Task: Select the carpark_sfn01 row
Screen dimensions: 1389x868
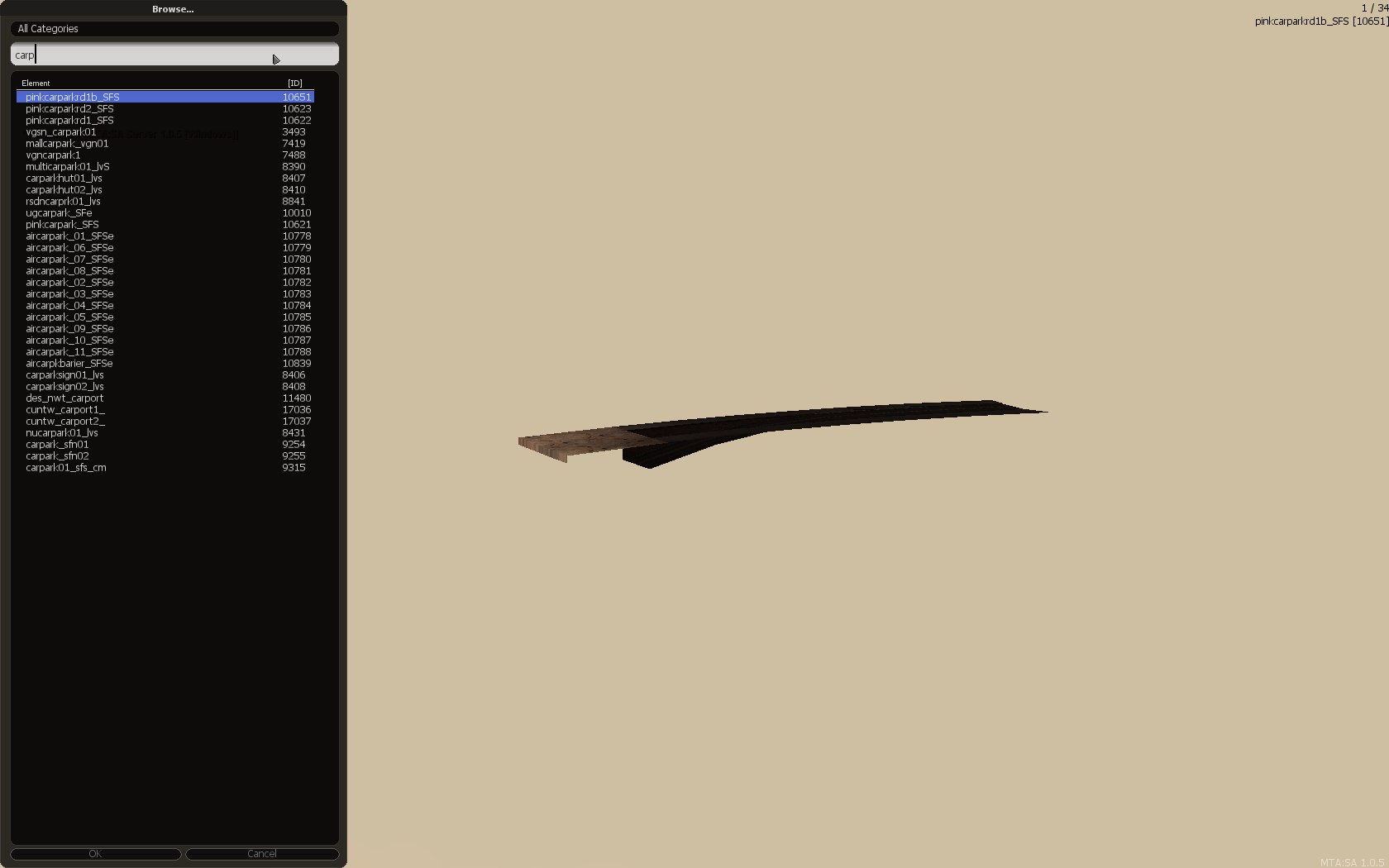Action: click(x=165, y=444)
